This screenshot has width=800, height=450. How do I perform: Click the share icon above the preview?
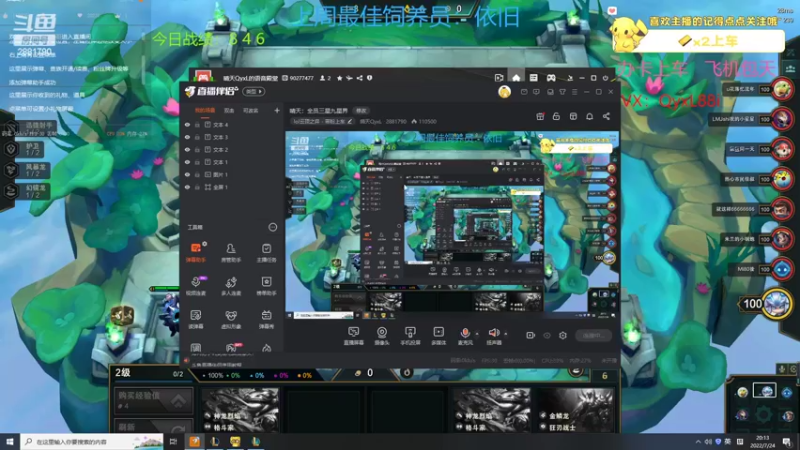pos(606,116)
